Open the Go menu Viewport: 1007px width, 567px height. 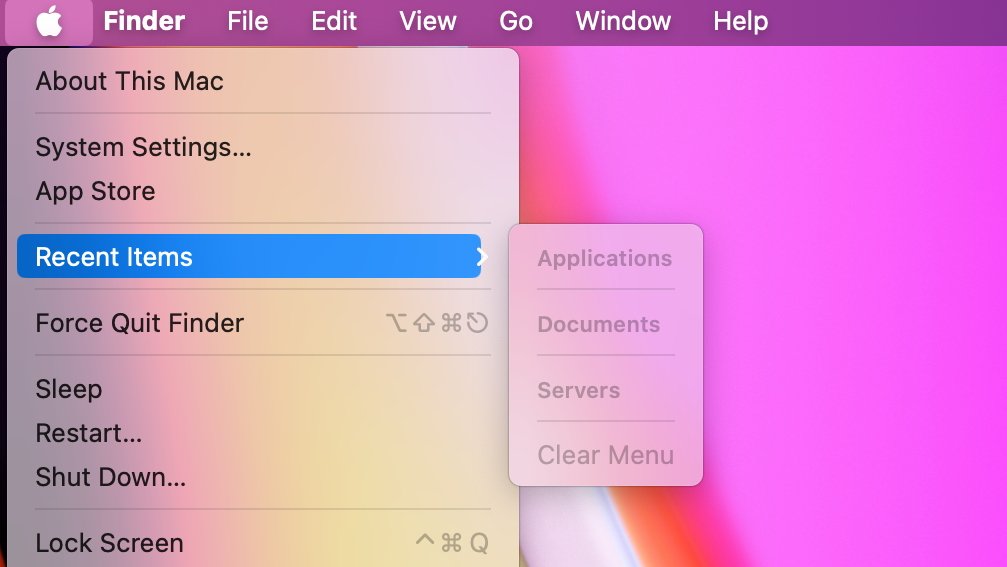(x=516, y=21)
